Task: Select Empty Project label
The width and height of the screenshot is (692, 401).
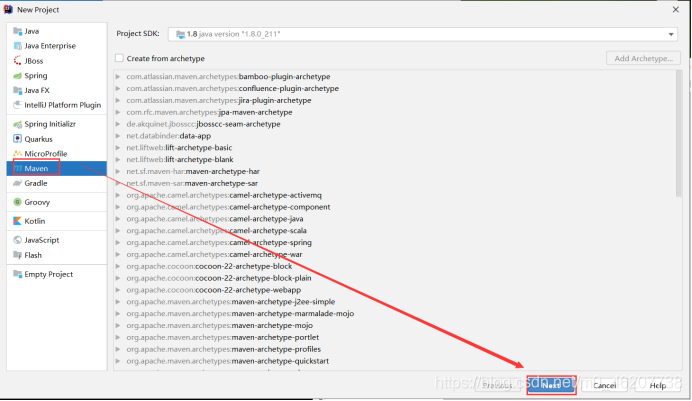Action: pyautogui.click(x=49, y=274)
